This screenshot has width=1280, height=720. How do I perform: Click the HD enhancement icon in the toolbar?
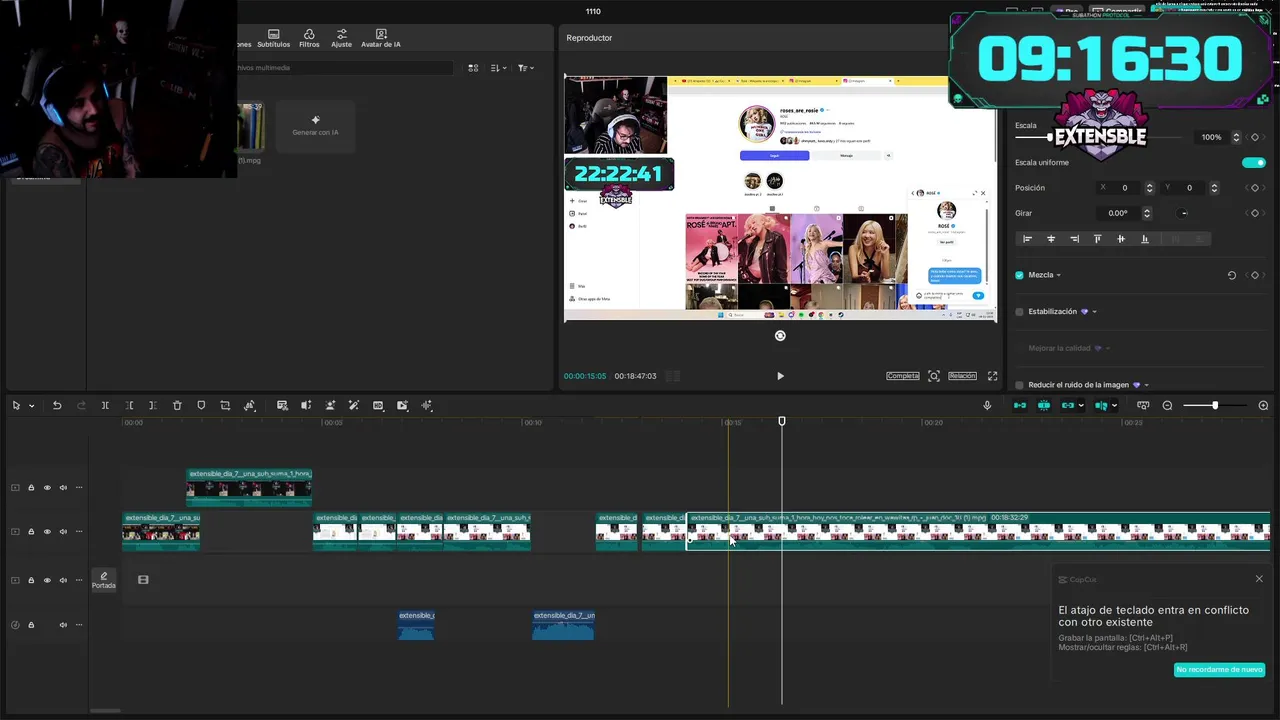378,405
